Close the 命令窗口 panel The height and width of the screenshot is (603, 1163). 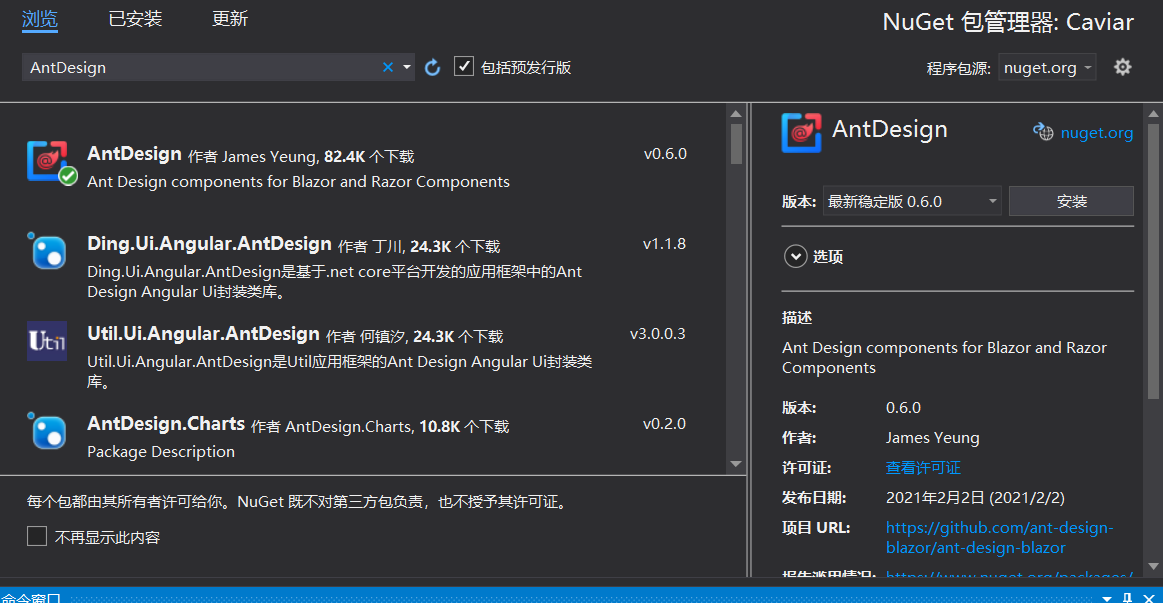click(1149, 598)
